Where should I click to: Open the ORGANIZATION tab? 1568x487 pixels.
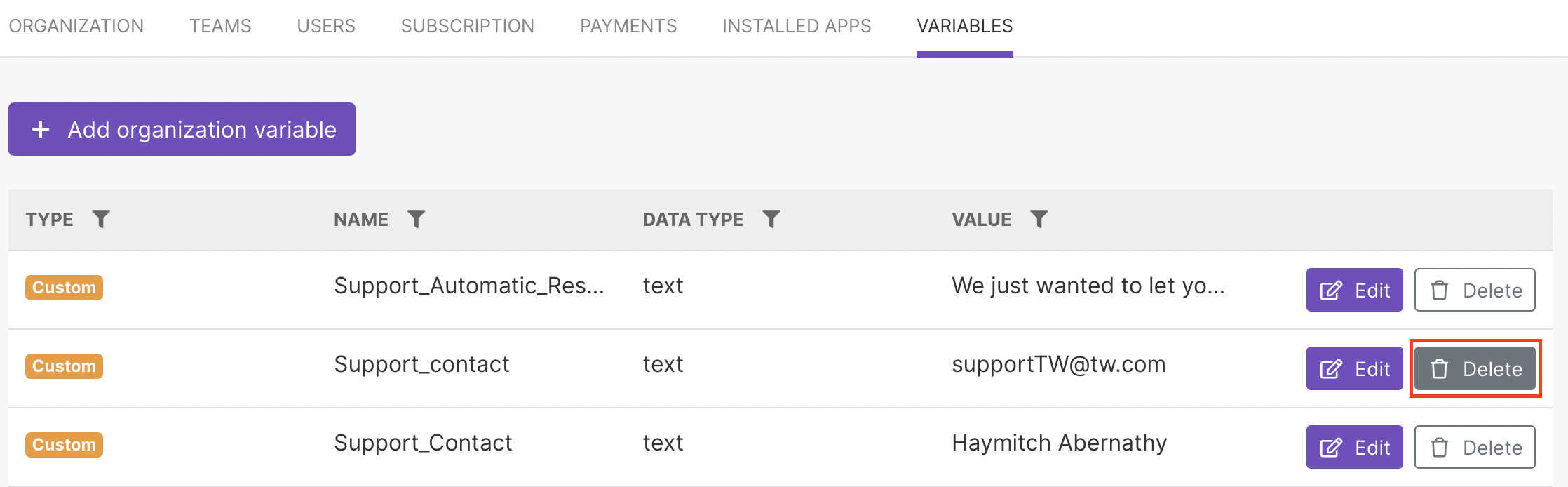76,26
